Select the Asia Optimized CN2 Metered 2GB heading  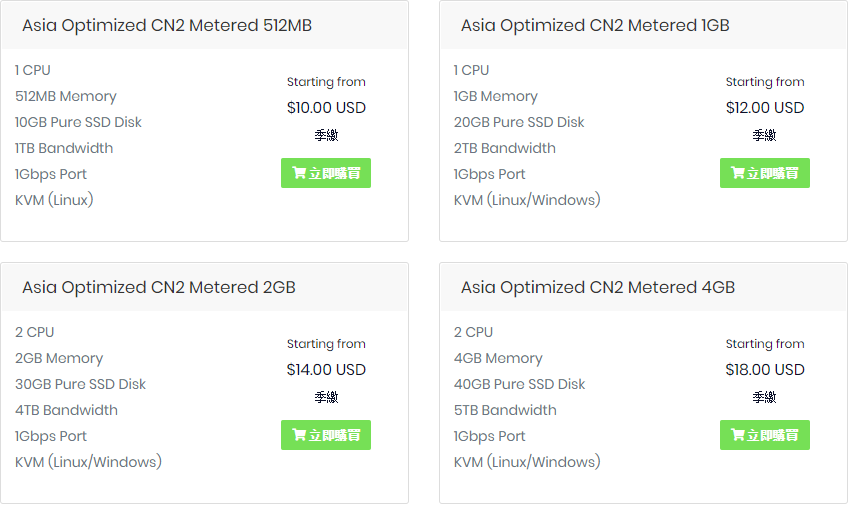click(159, 288)
